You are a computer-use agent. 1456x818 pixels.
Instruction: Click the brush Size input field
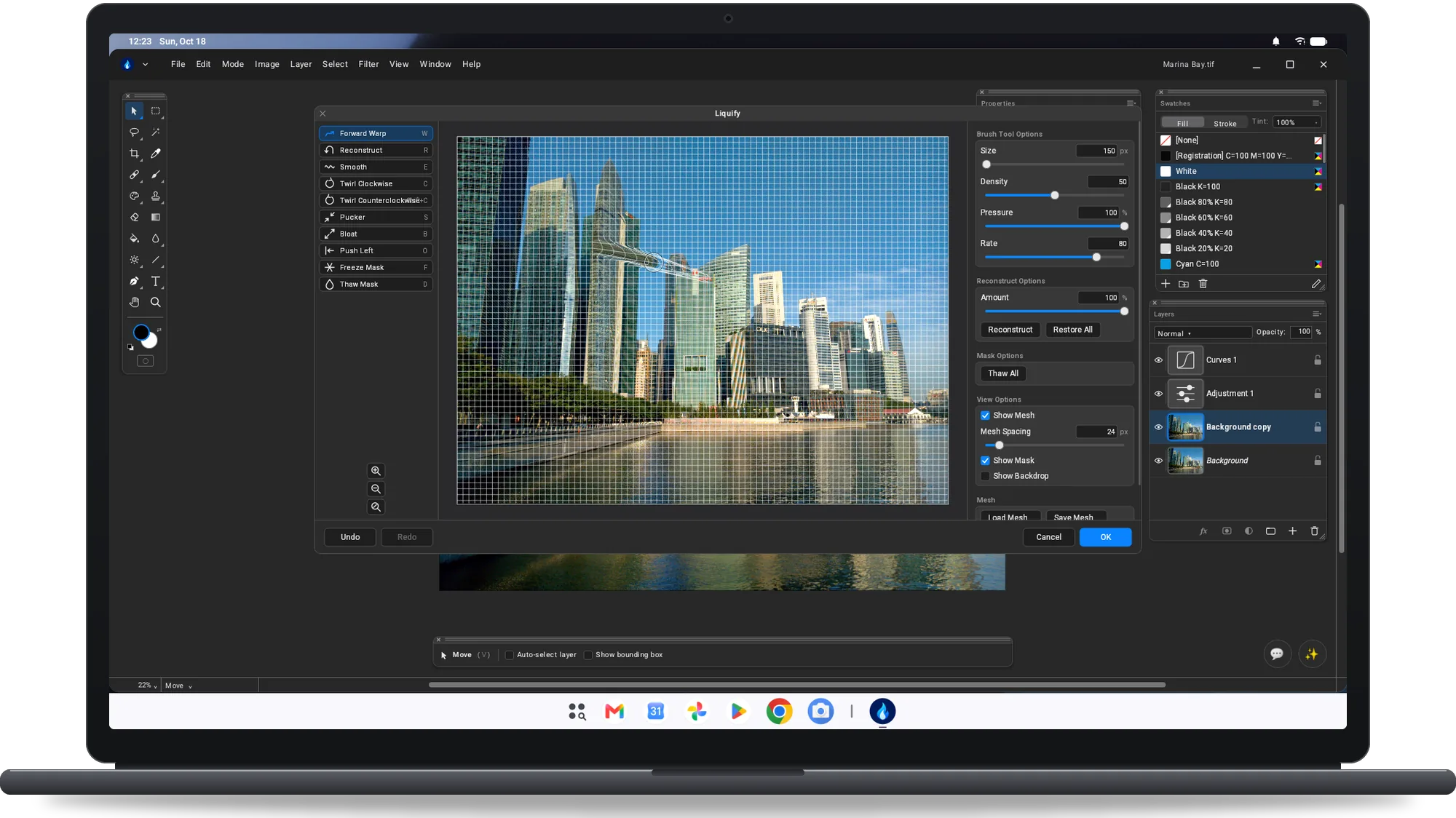(1097, 151)
